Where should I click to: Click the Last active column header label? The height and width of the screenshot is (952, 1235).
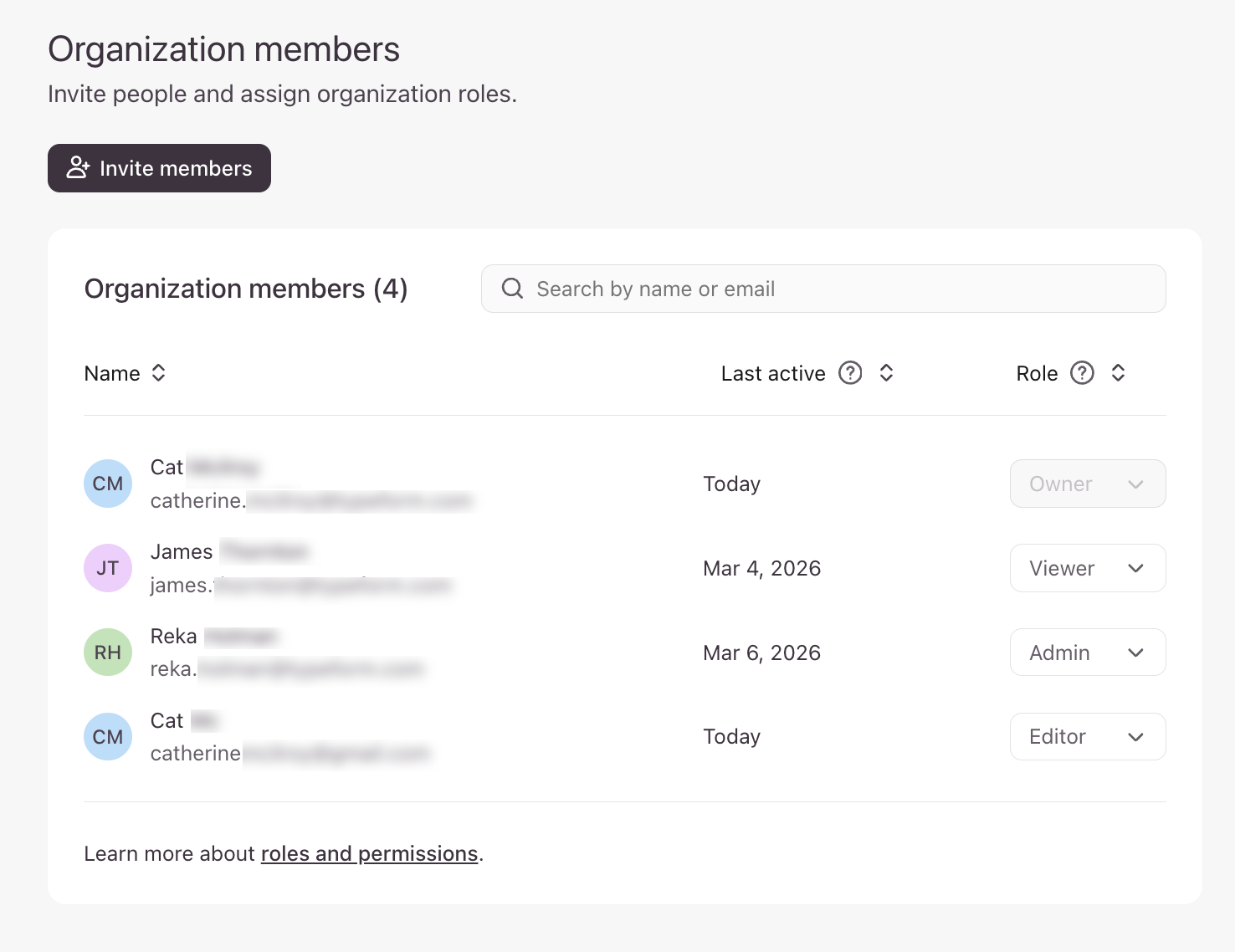click(x=773, y=373)
